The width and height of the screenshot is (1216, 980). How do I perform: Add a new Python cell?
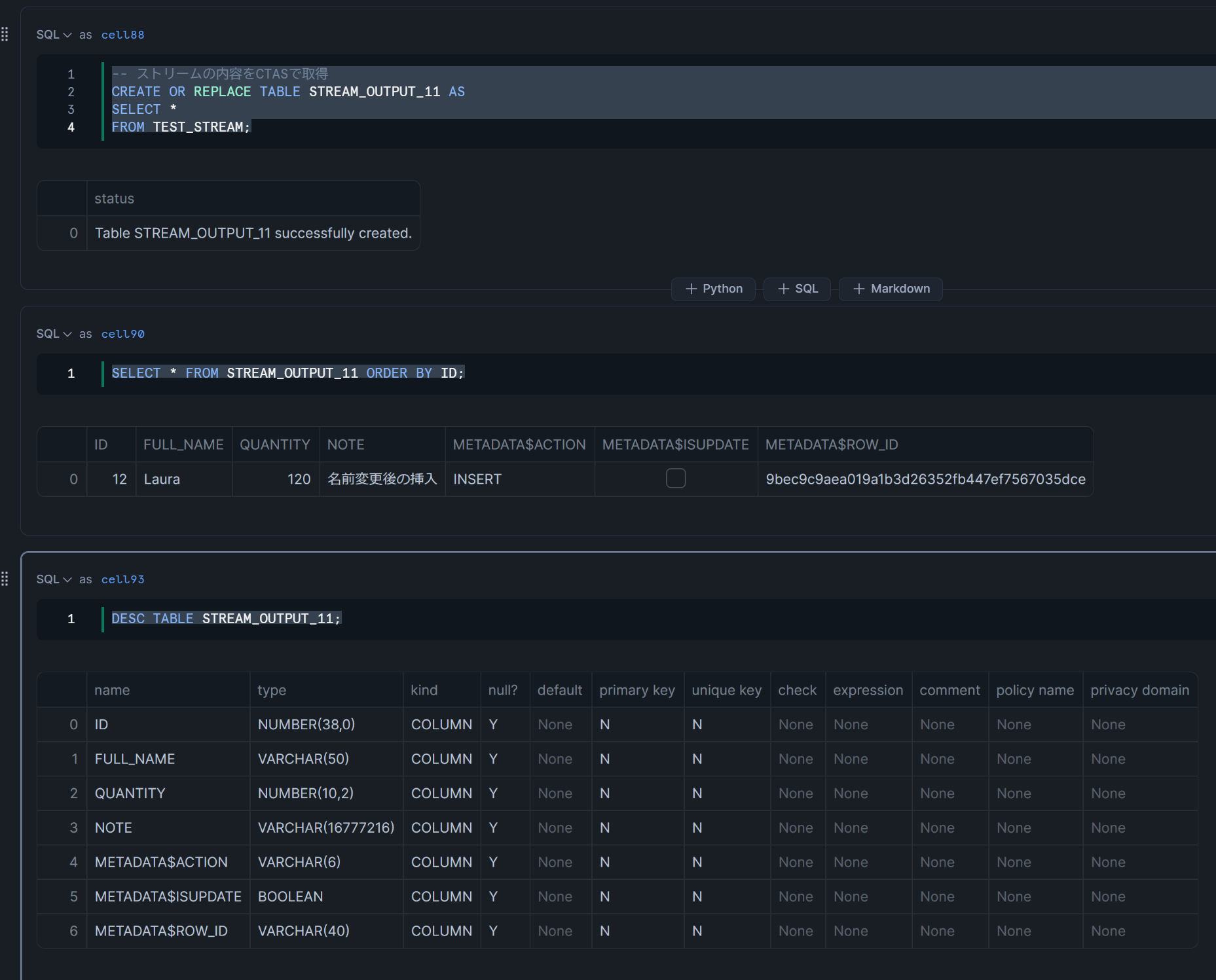(714, 289)
